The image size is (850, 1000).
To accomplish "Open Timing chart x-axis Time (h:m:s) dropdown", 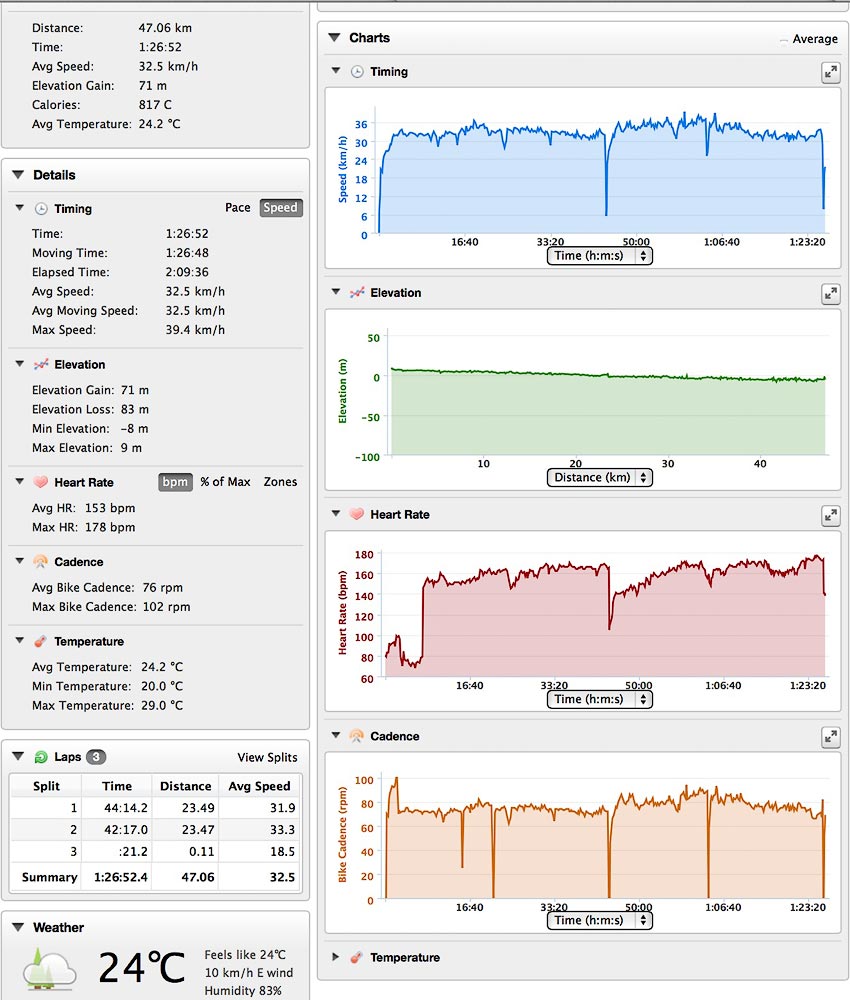I will pyautogui.click(x=599, y=256).
